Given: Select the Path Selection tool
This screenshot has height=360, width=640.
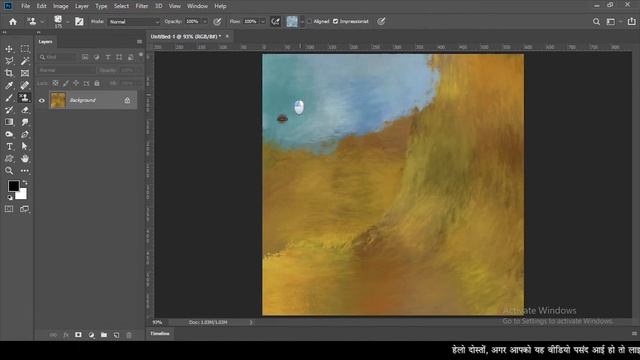Looking at the screenshot, I should (x=25, y=147).
